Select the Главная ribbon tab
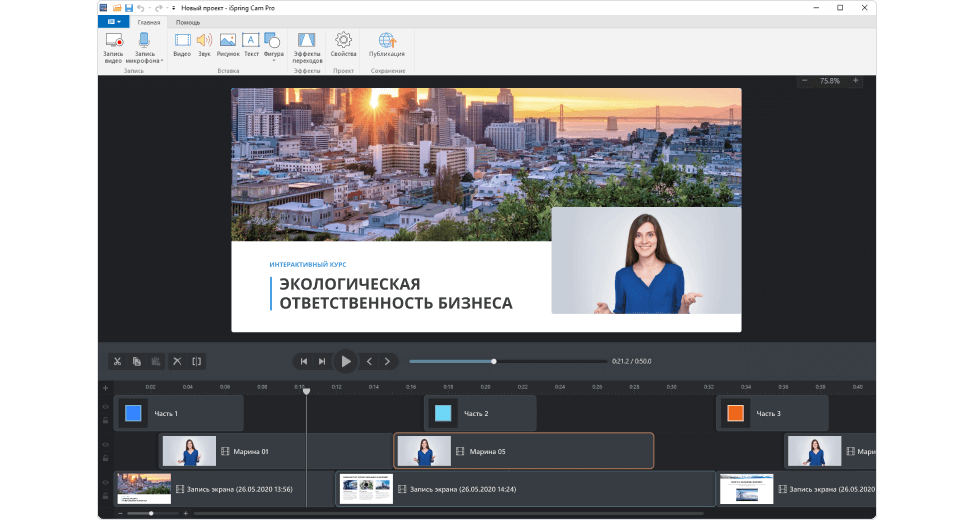Image resolution: width=974 pixels, height=520 pixels. (149, 21)
